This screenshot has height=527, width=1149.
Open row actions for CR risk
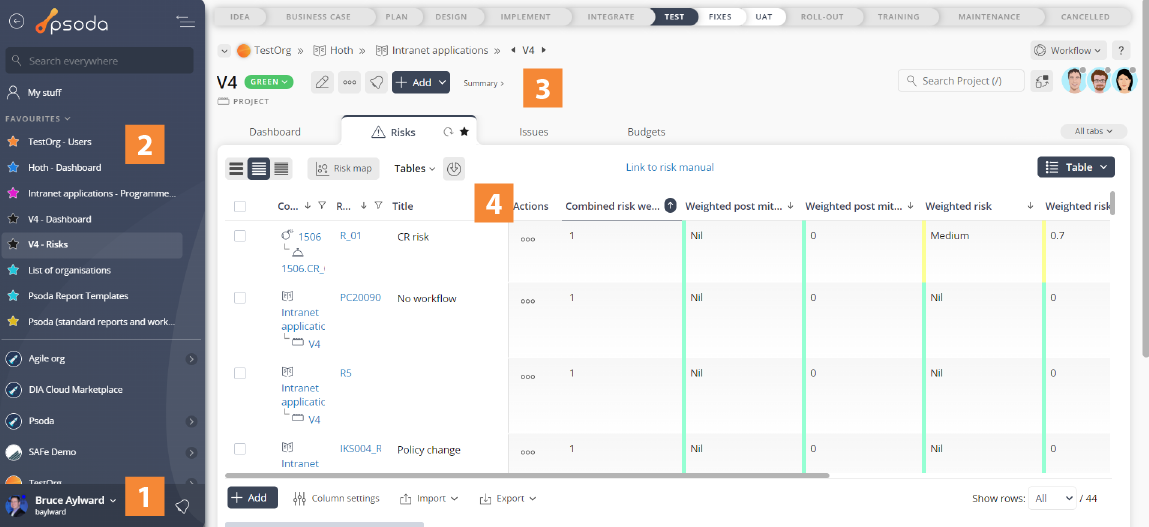coord(528,239)
